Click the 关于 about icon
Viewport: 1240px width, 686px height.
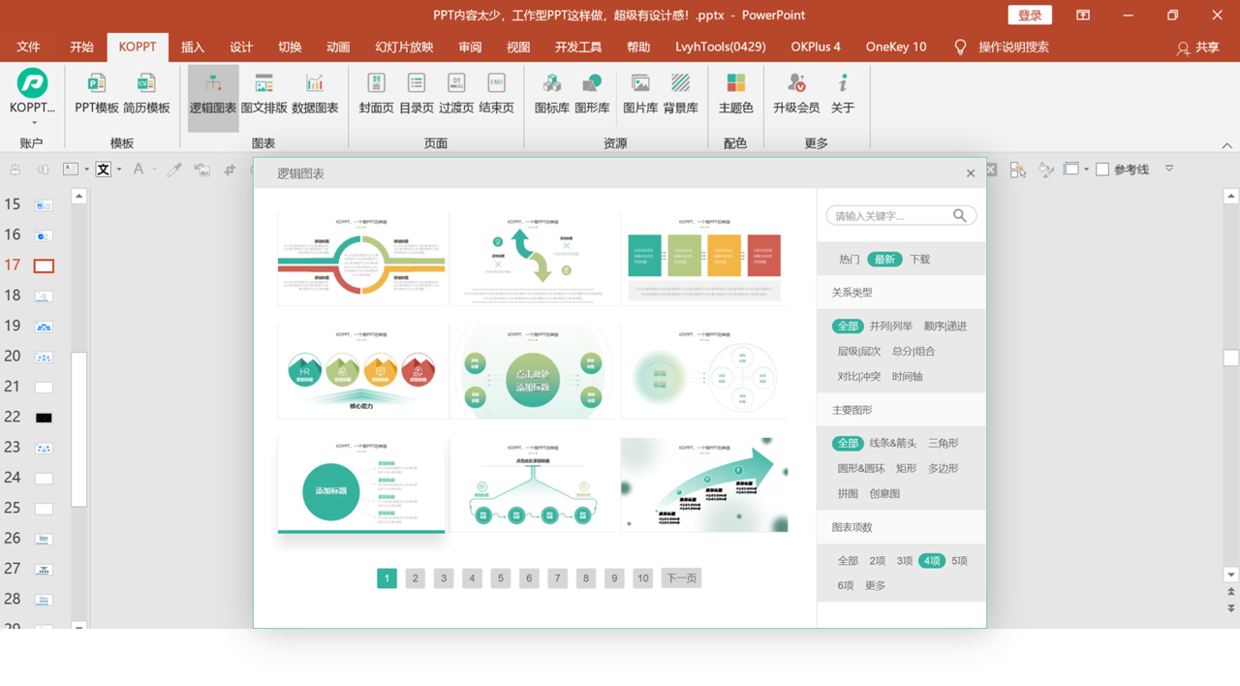tap(843, 83)
